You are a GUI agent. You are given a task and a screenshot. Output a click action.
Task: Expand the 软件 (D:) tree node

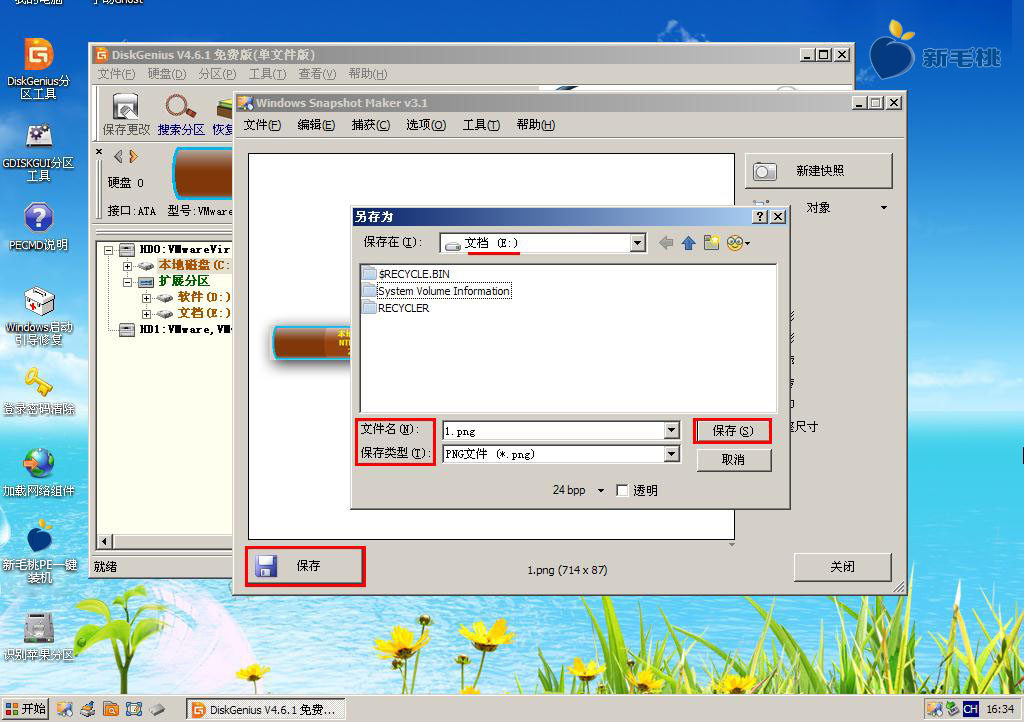146,298
